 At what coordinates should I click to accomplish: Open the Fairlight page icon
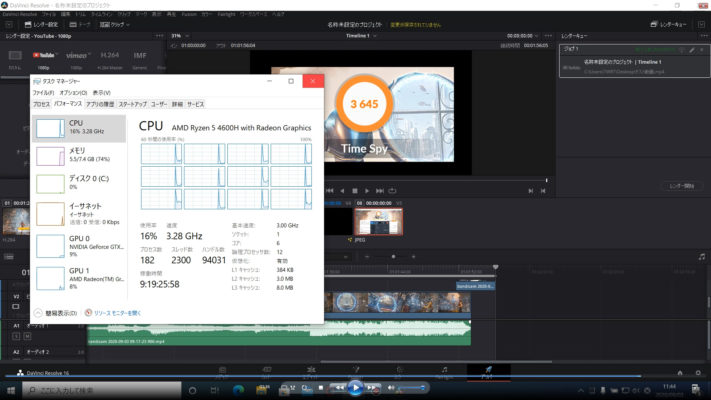[444, 370]
